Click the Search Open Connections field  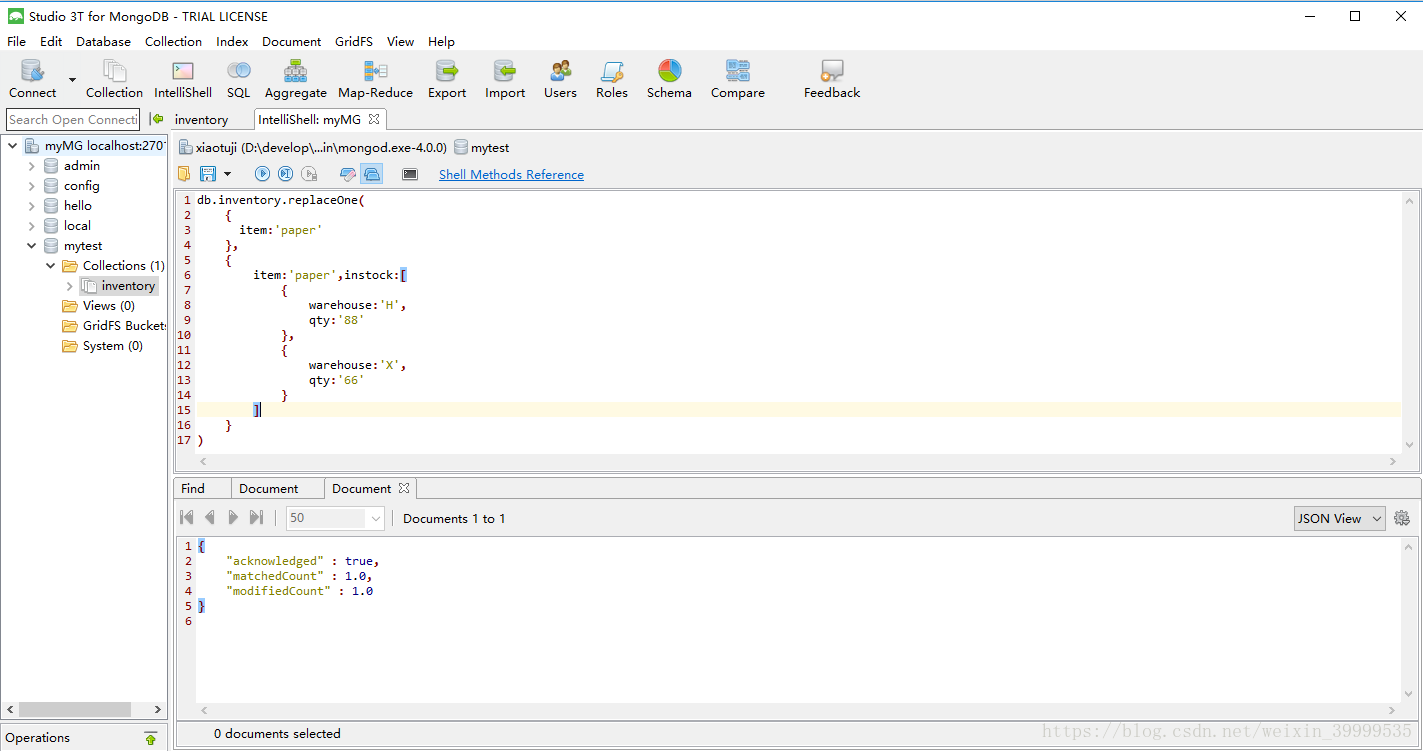pos(73,119)
